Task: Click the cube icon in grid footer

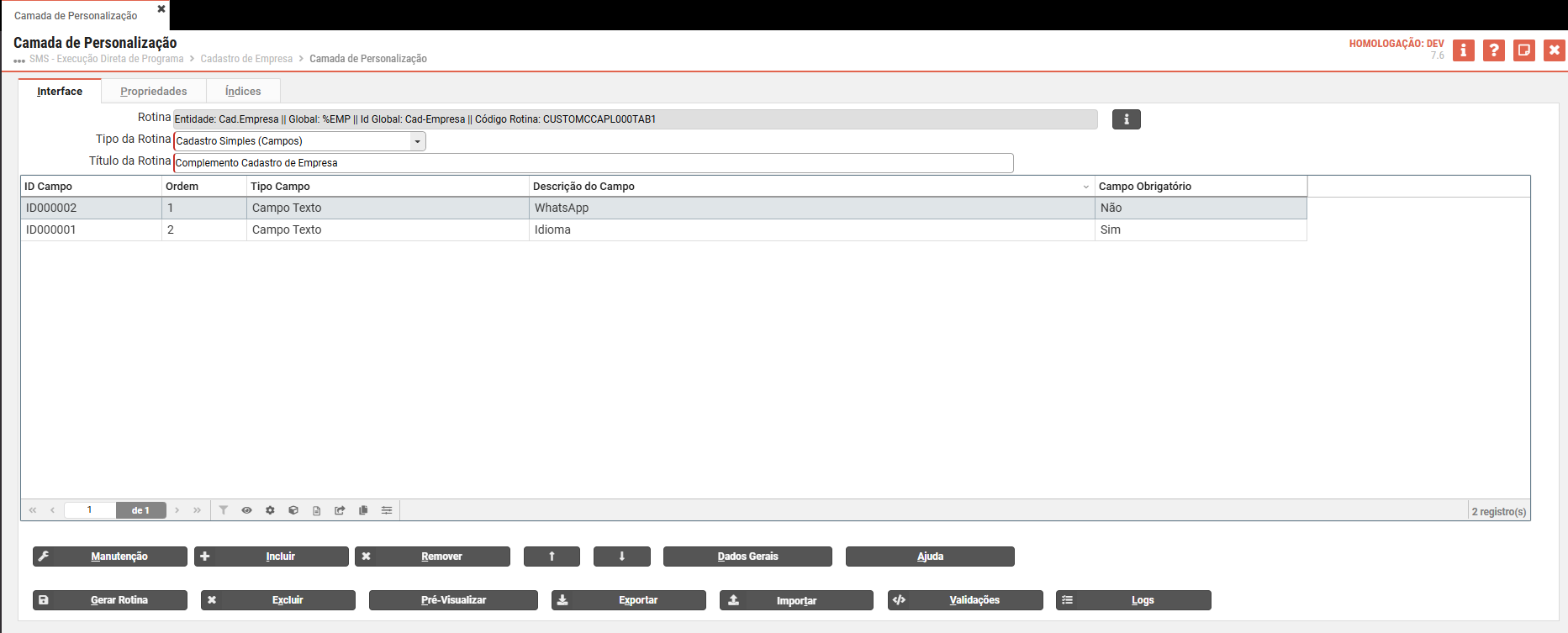Action: coord(293,510)
